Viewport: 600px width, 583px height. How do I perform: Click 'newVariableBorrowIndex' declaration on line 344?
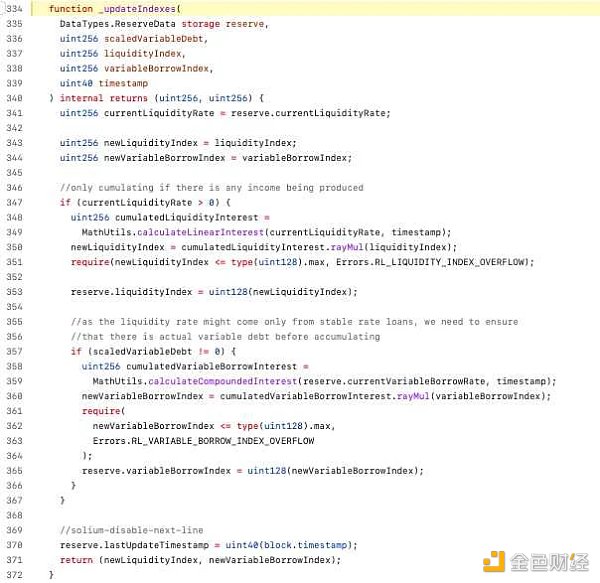[x=165, y=158]
